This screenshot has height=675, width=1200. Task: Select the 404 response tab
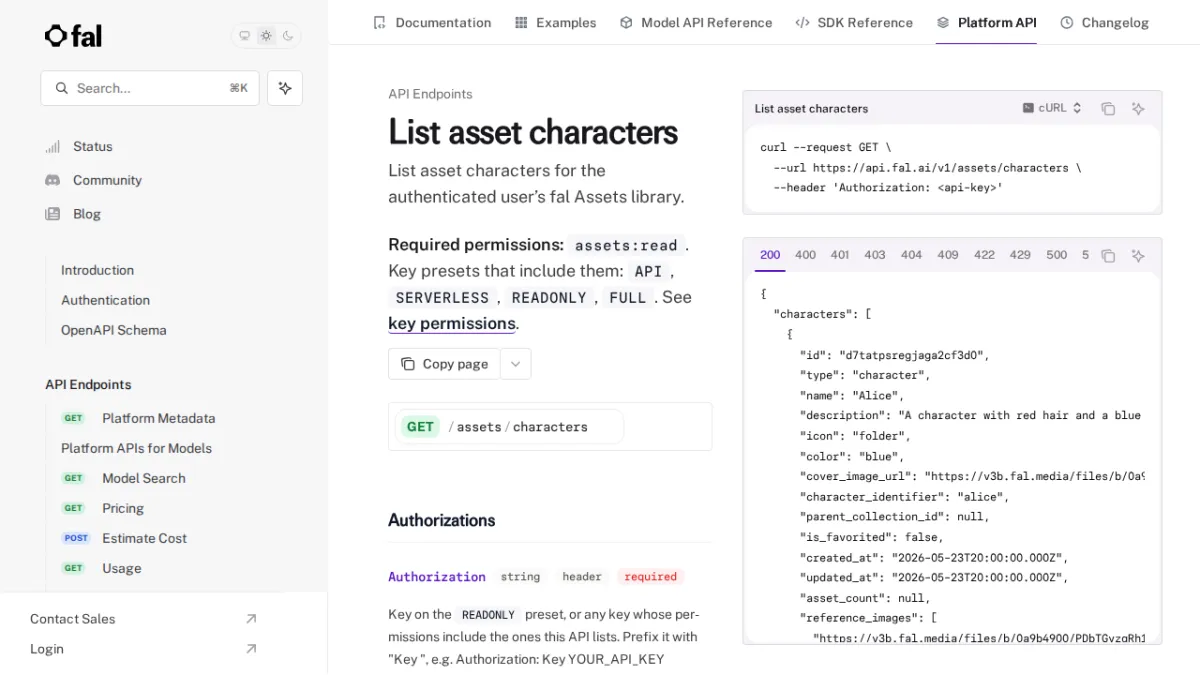tap(911, 255)
